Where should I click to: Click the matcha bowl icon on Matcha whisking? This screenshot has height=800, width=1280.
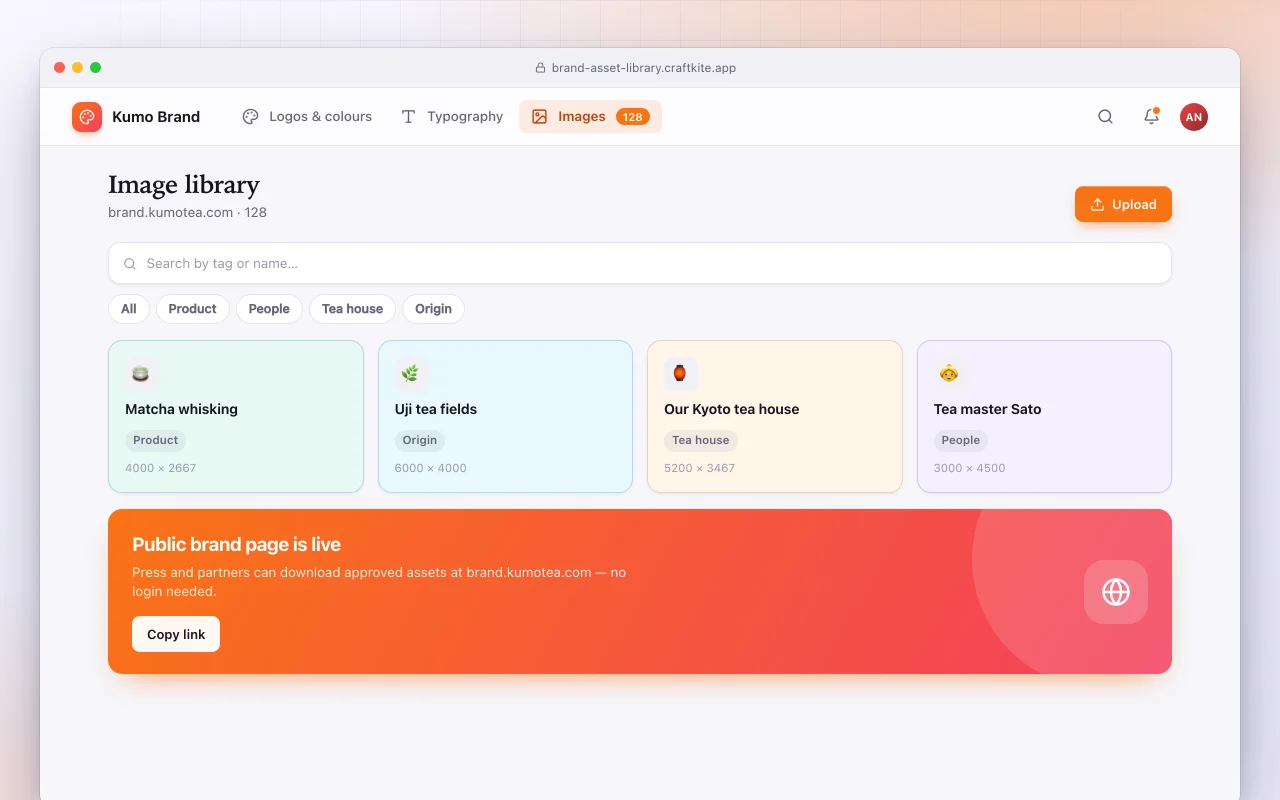point(142,374)
